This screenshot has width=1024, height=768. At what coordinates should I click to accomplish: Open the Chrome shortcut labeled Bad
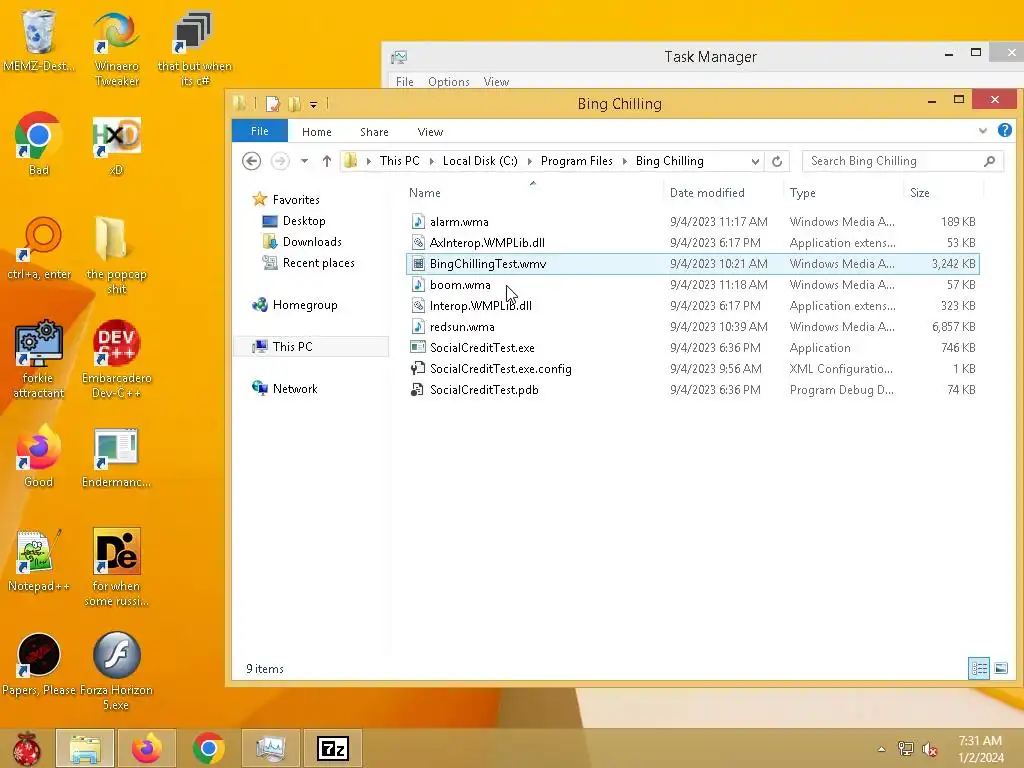39,144
